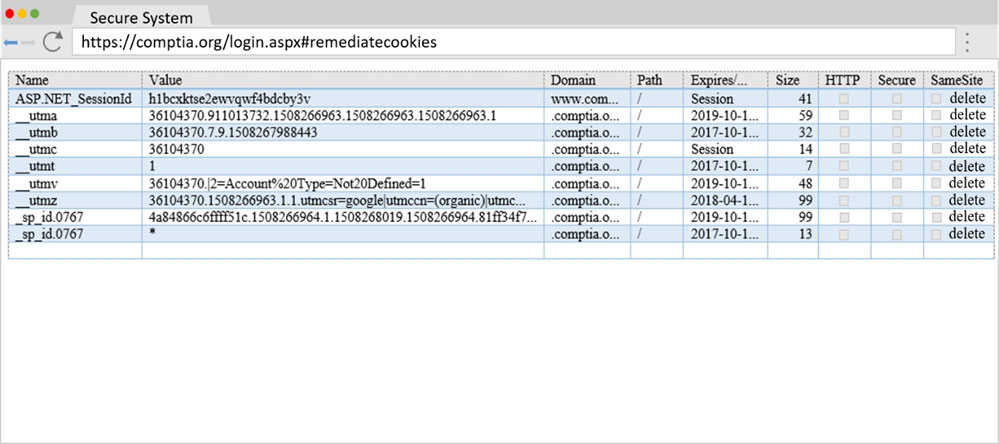Toggle the HTTP checkbox for __utmz row
The width and height of the screenshot is (999, 444).
pyautogui.click(x=844, y=200)
